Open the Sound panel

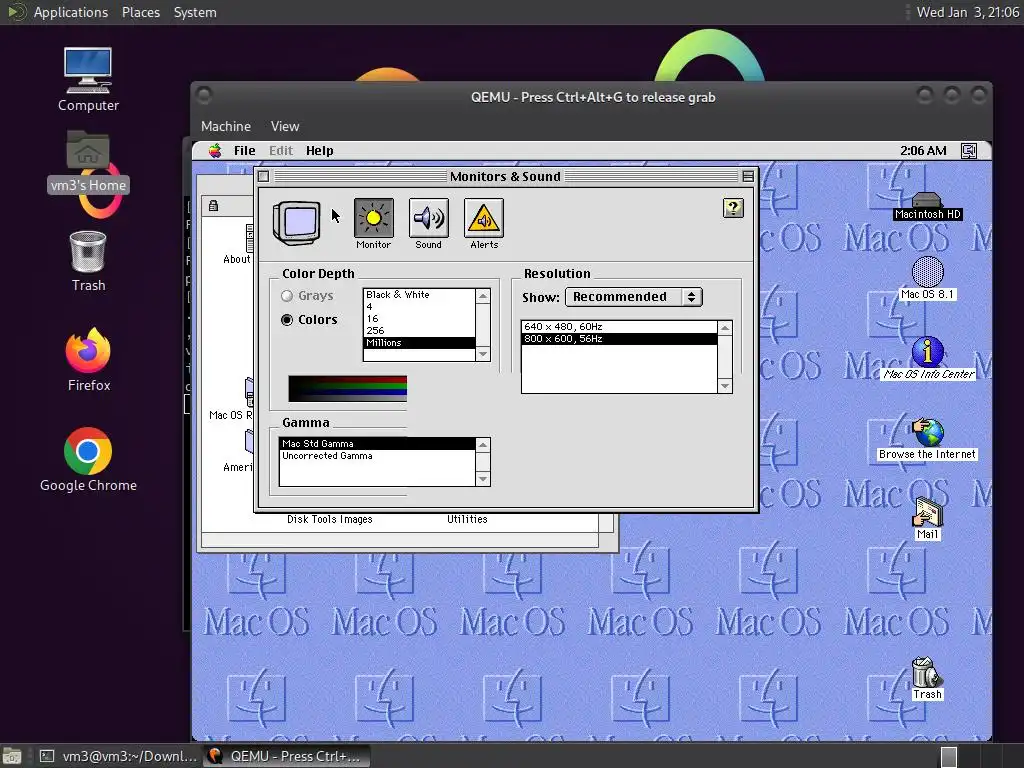(x=428, y=218)
